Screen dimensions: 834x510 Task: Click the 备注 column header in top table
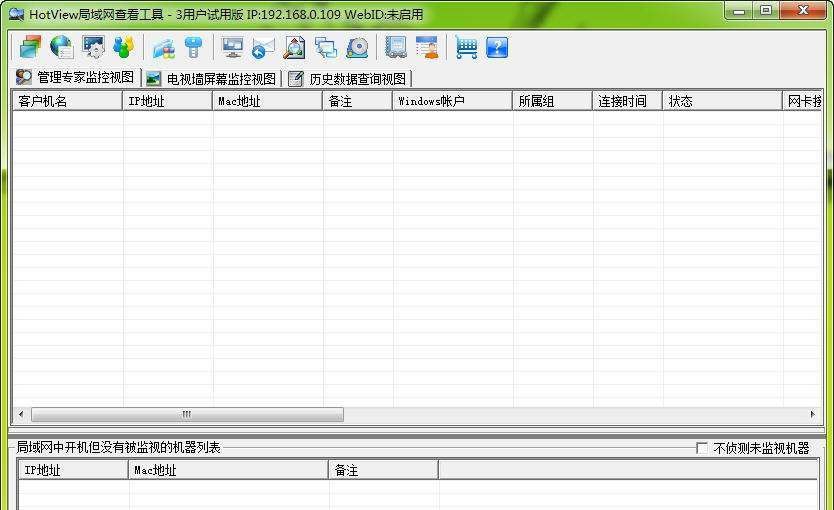pos(357,101)
